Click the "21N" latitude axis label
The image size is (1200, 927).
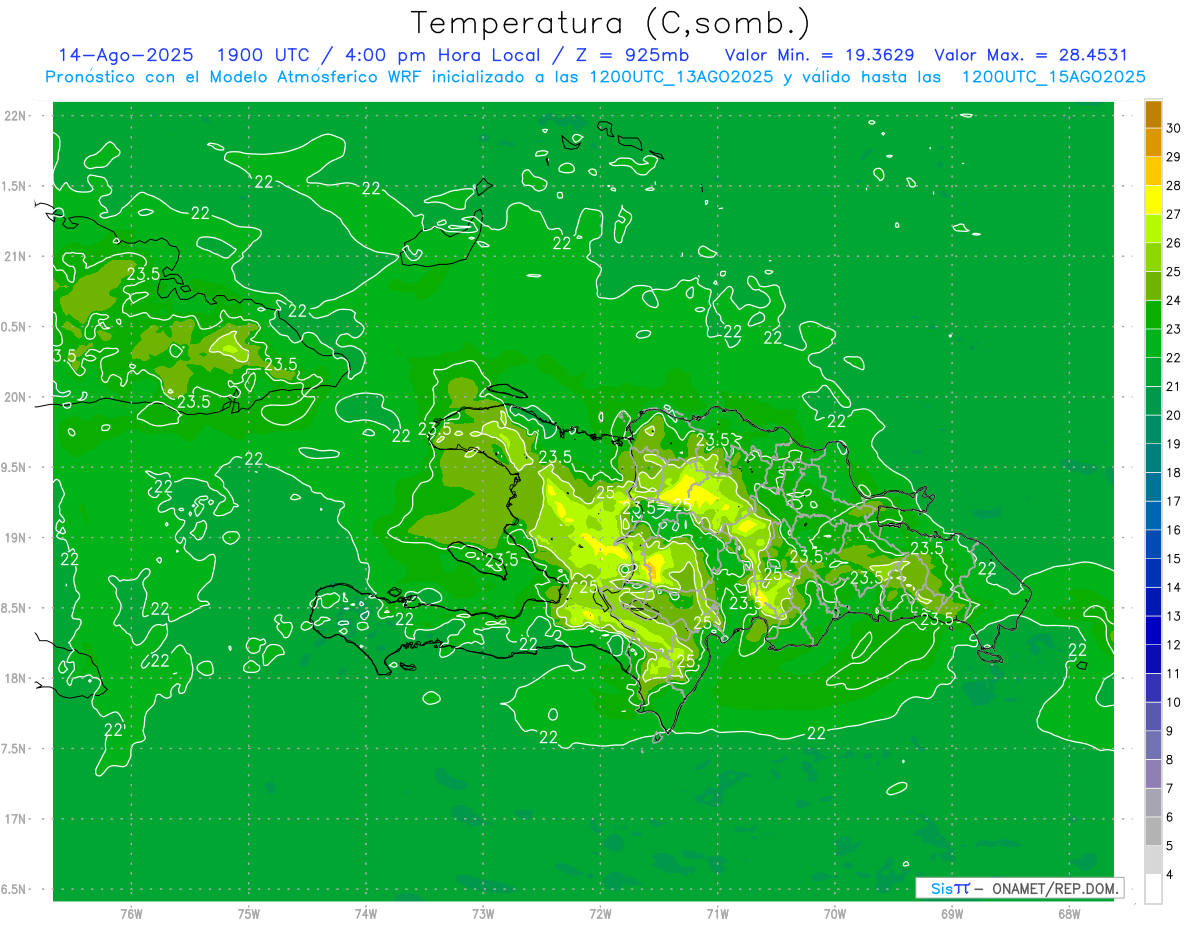pos(14,257)
